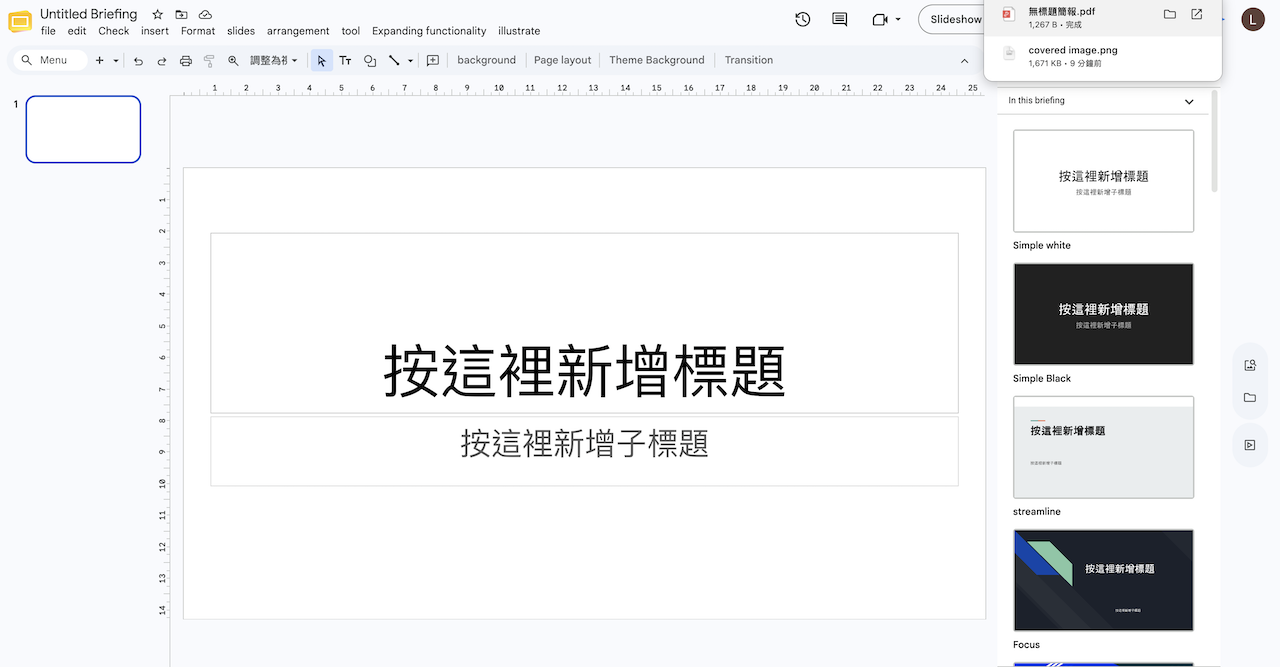The image size is (1280, 667).
Task: Select the shape tool
Action: click(x=370, y=60)
